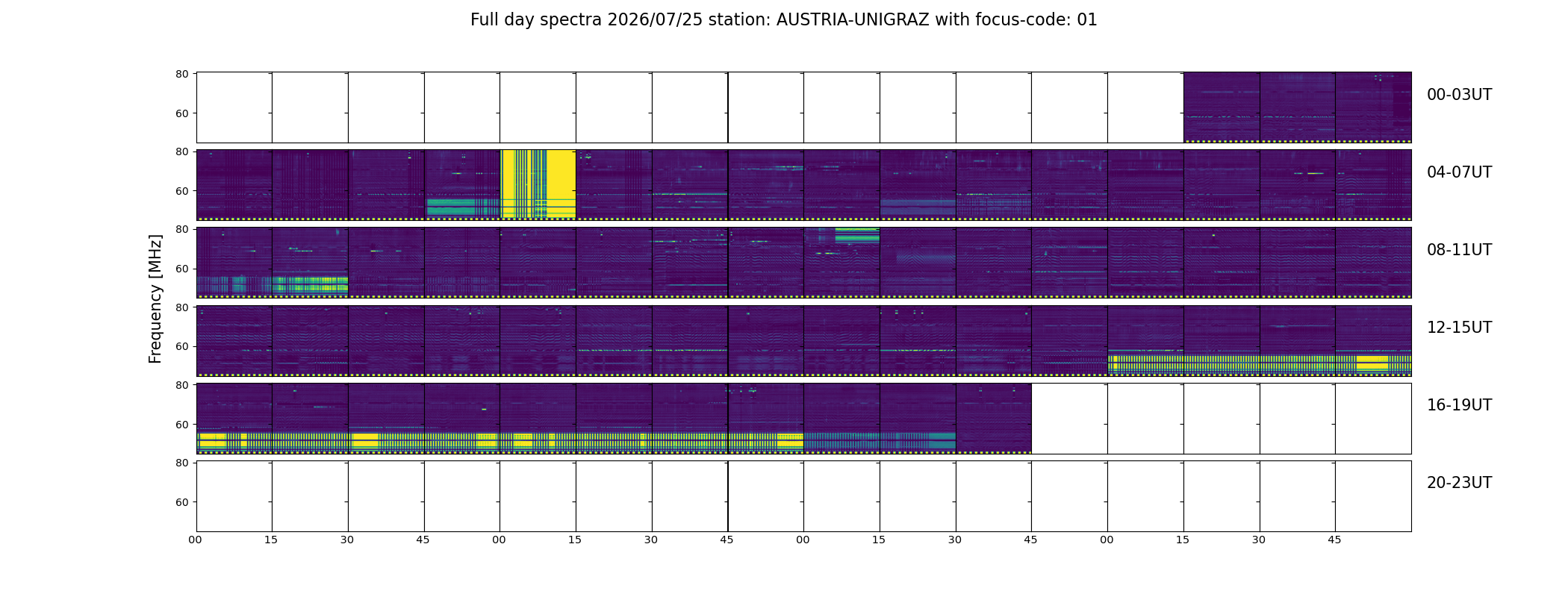The height and width of the screenshot is (597, 1568).
Task: Click yellow striped interference band in 16-19UT row
Action: click(500, 440)
